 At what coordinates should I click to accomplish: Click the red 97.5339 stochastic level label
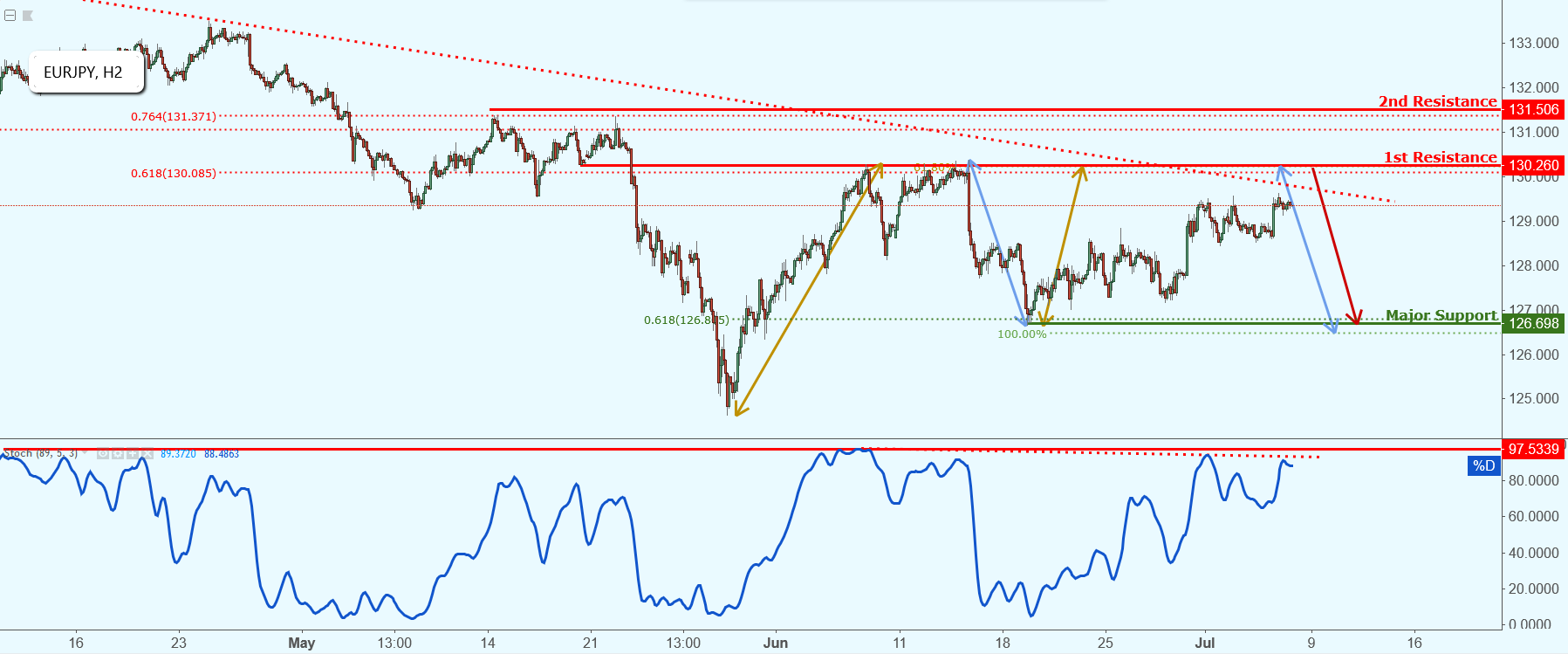(x=1534, y=449)
